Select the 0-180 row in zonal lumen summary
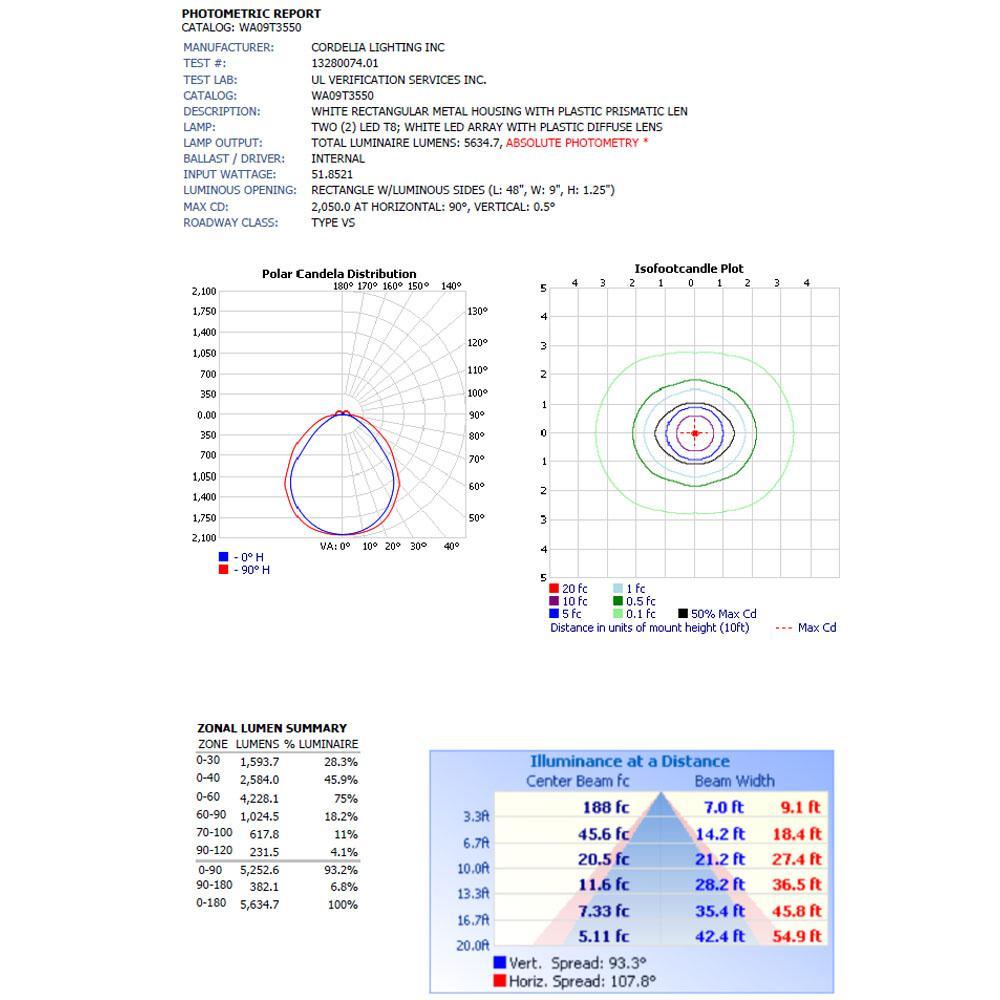The image size is (1000, 1000). (x=277, y=904)
